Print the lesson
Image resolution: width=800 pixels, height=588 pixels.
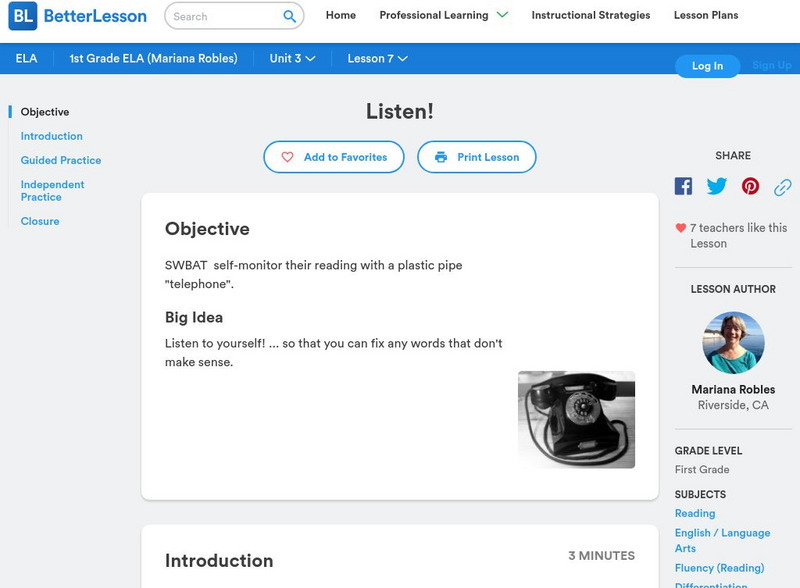tap(476, 157)
